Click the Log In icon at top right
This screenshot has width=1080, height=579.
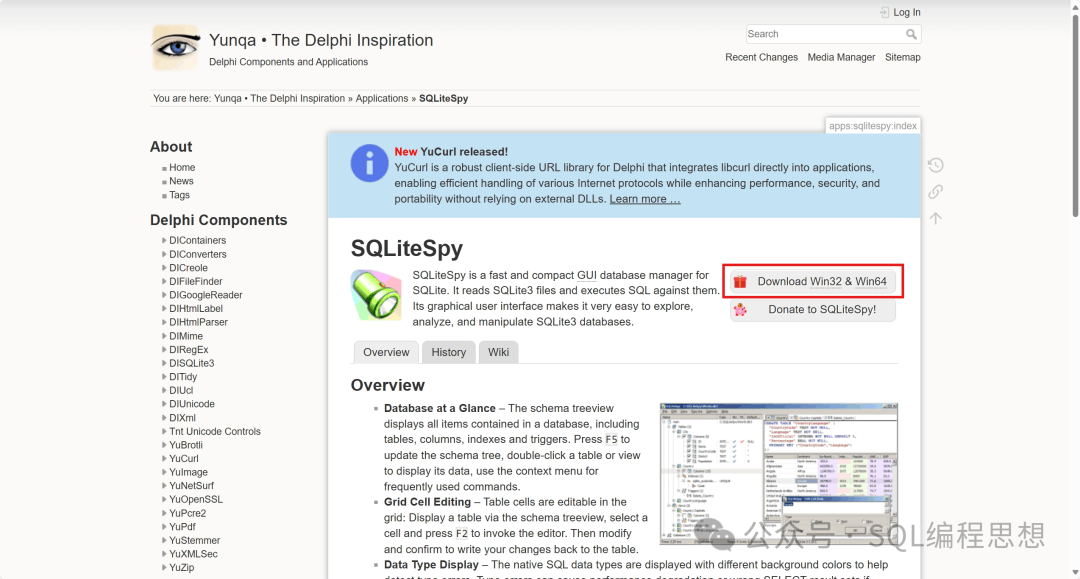point(884,12)
